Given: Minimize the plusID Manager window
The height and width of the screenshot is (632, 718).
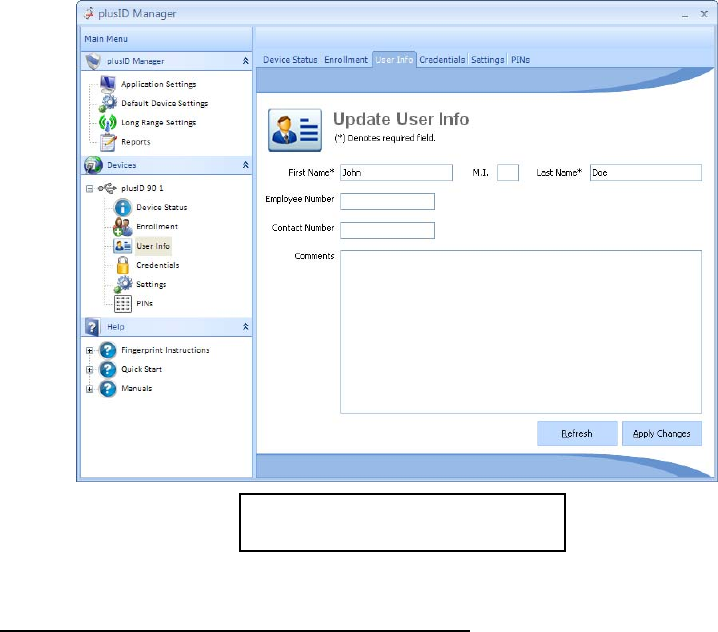Looking at the screenshot, I should point(685,14).
